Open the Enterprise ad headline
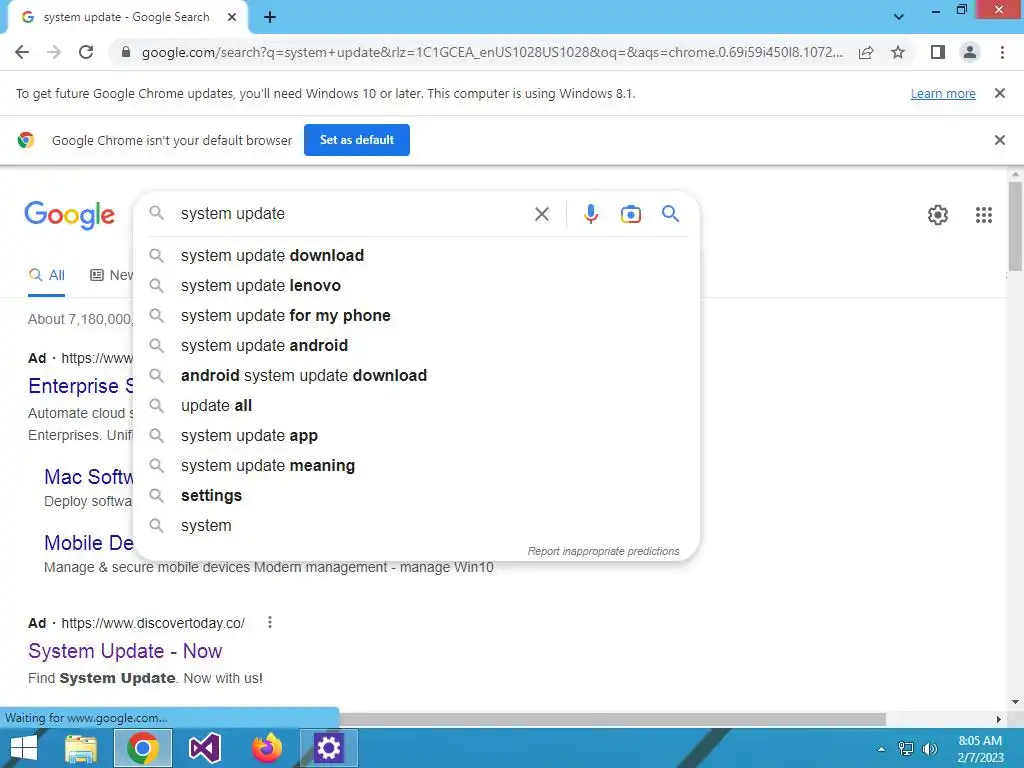This screenshot has width=1024, height=768. tap(81, 386)
